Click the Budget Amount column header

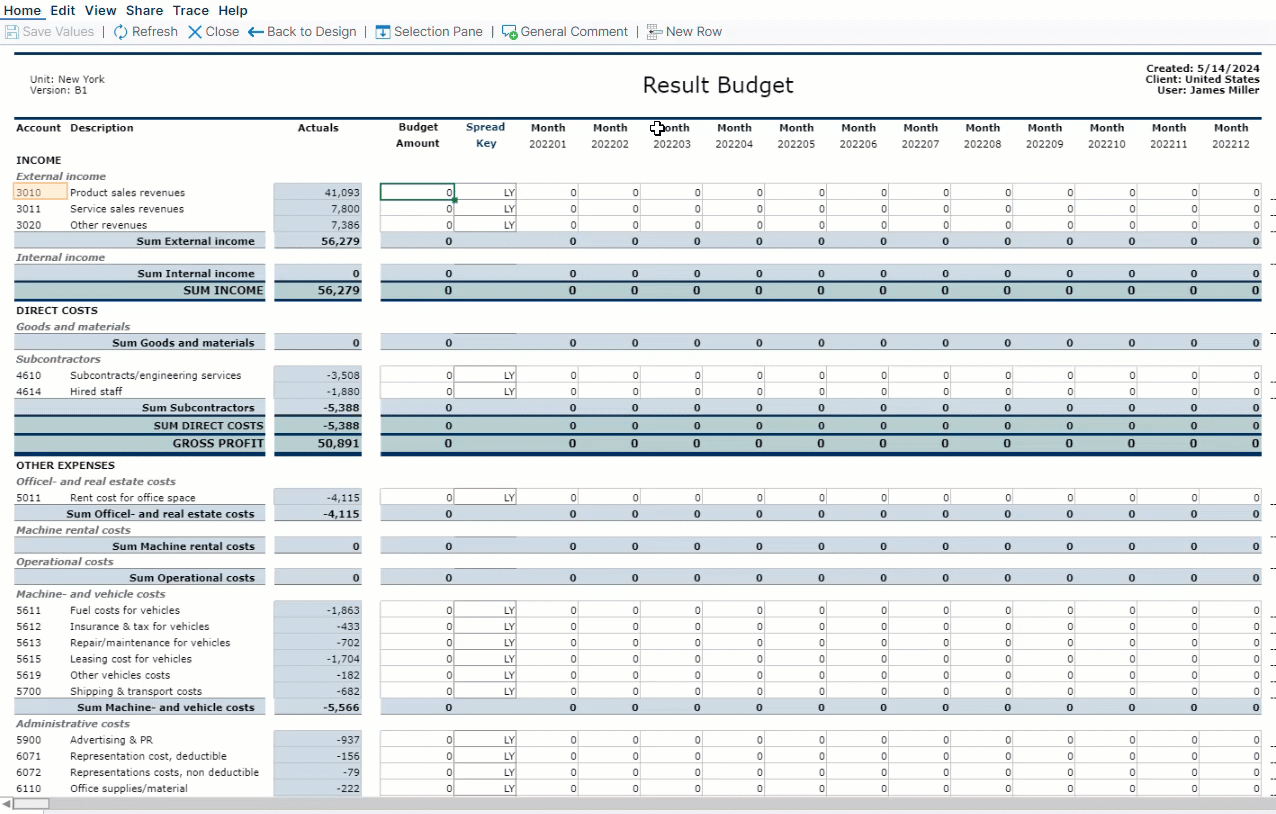tap(418, 136)
